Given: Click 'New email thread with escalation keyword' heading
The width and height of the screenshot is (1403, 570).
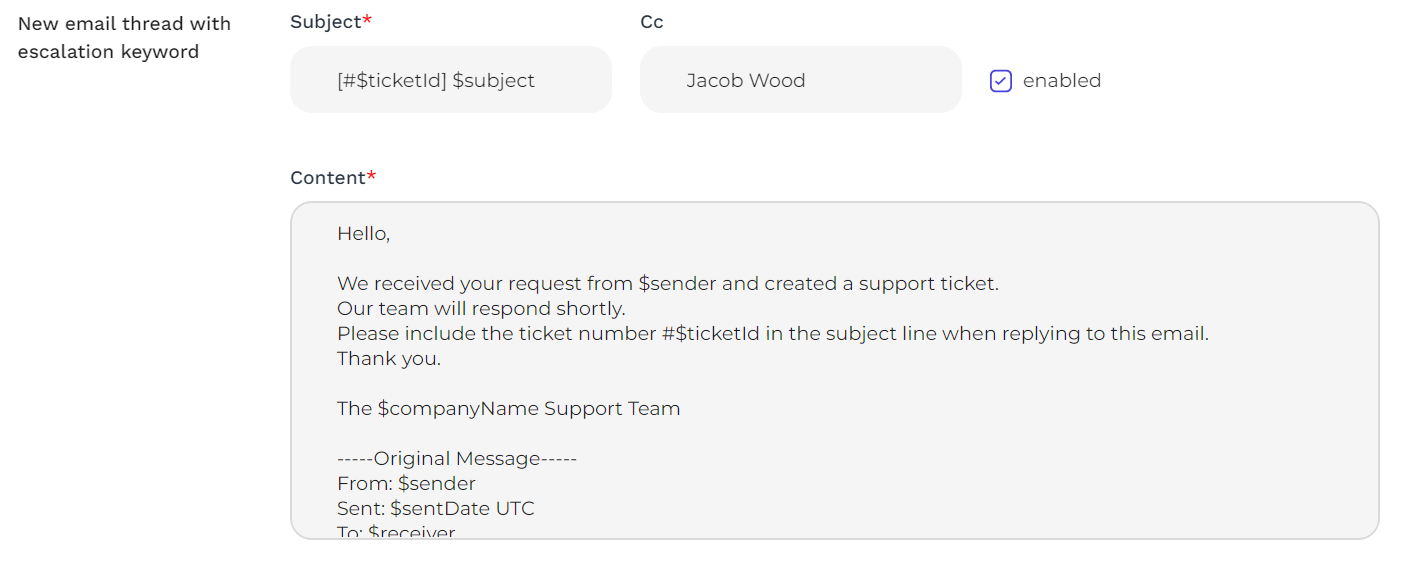Looking at the screenshot, I should click(124, 37).
